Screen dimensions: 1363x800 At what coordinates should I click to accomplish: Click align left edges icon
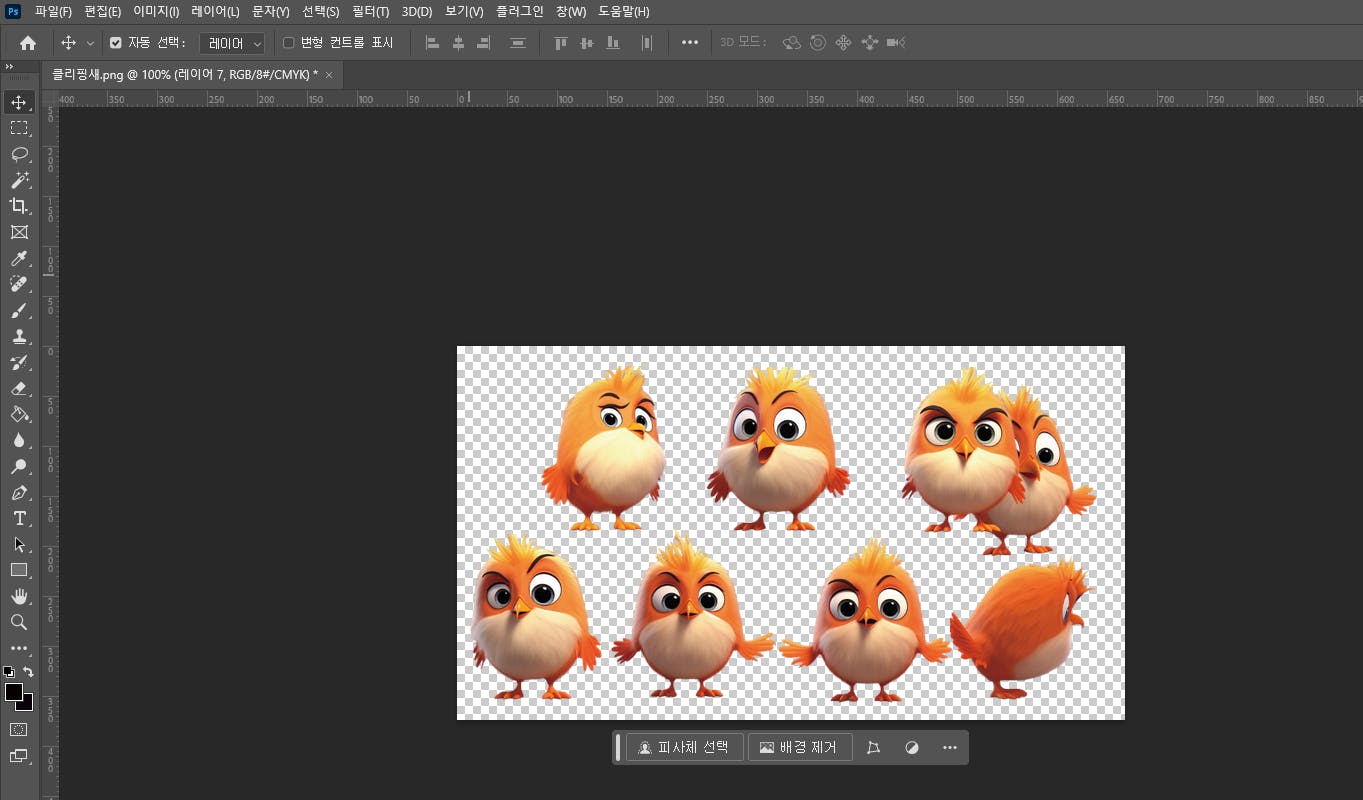tap(433, 43)
